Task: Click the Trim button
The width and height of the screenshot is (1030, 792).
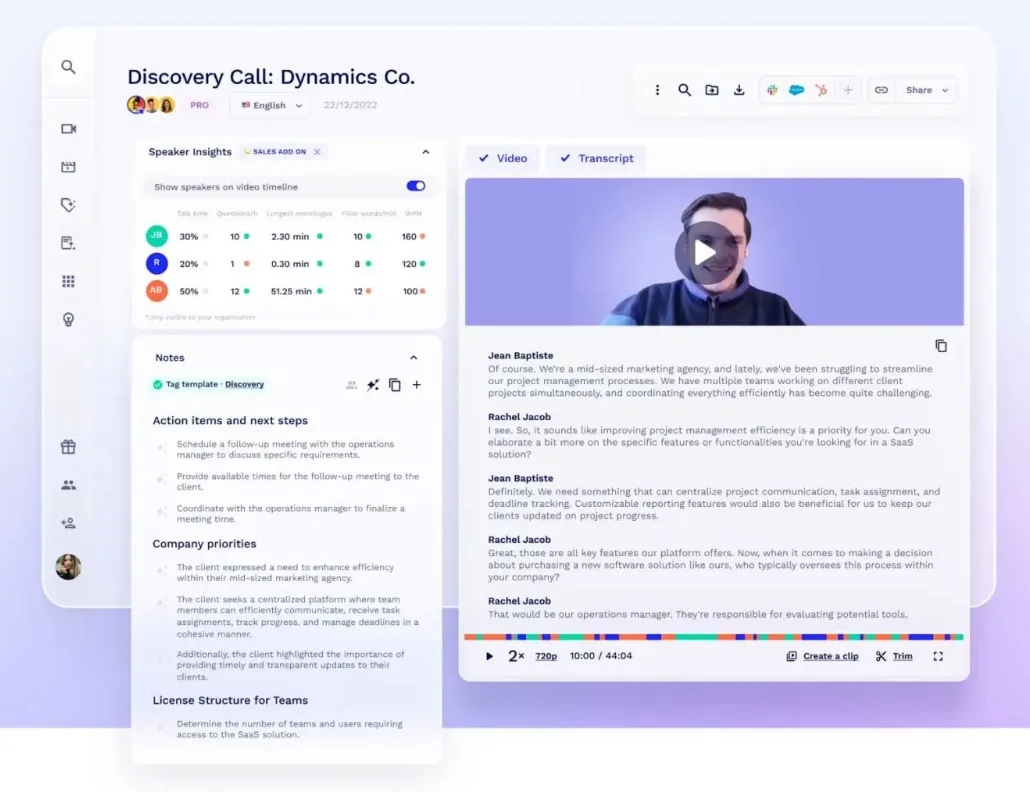Action: (x=894, y=656)
